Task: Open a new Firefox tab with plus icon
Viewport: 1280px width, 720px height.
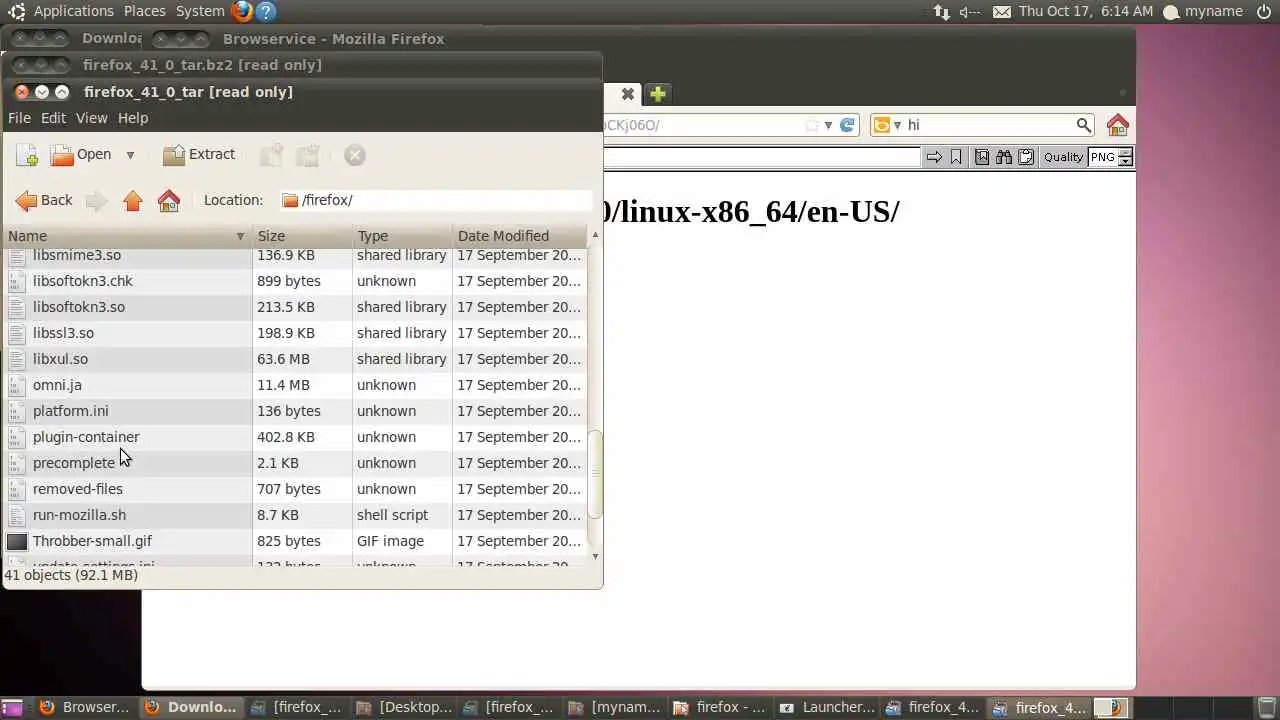Action: click(657, 94)
